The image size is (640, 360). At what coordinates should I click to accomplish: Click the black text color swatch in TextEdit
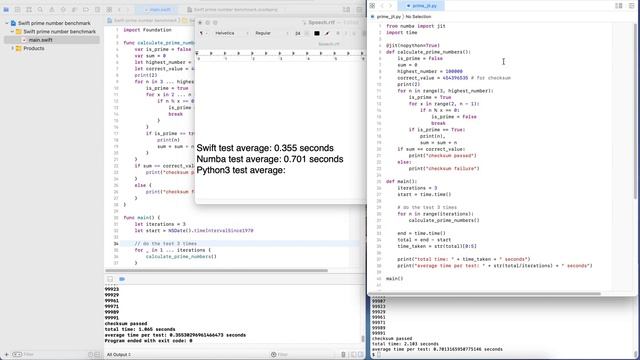317,33
